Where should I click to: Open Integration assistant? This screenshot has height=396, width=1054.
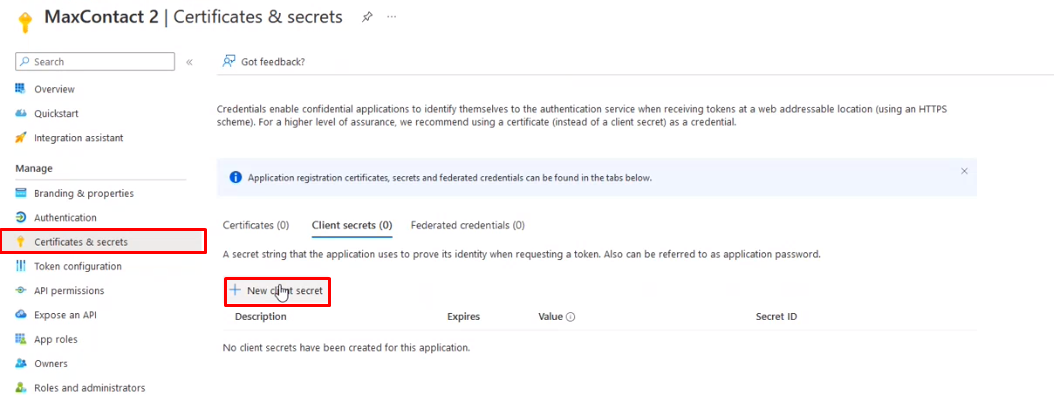tap(79, 138)
